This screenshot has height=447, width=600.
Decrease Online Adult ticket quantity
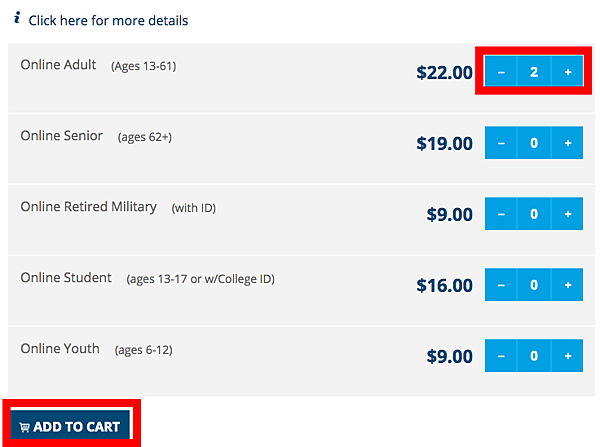[501, 72]
